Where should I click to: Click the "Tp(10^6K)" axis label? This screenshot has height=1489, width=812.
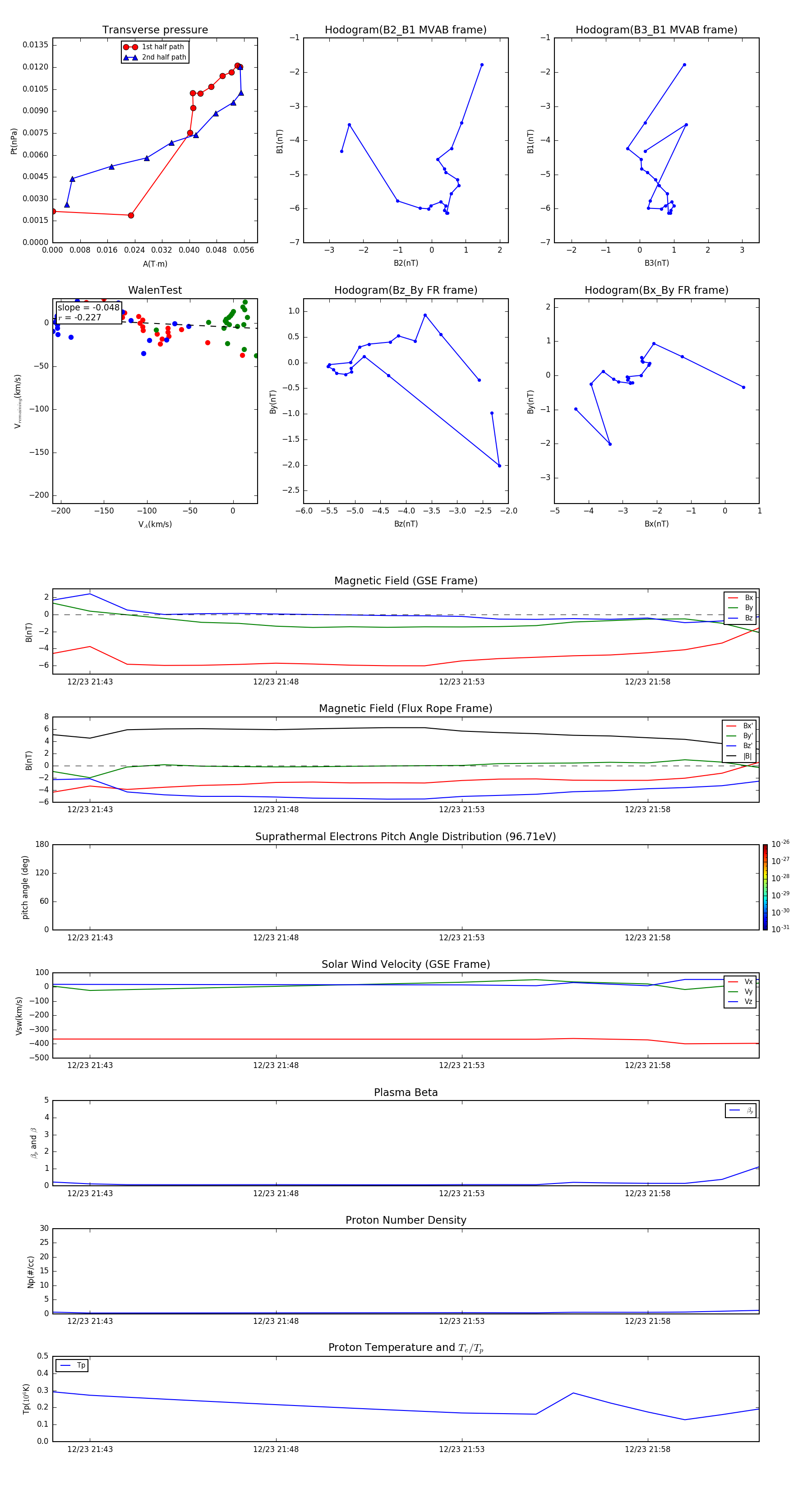[26, 1399]
